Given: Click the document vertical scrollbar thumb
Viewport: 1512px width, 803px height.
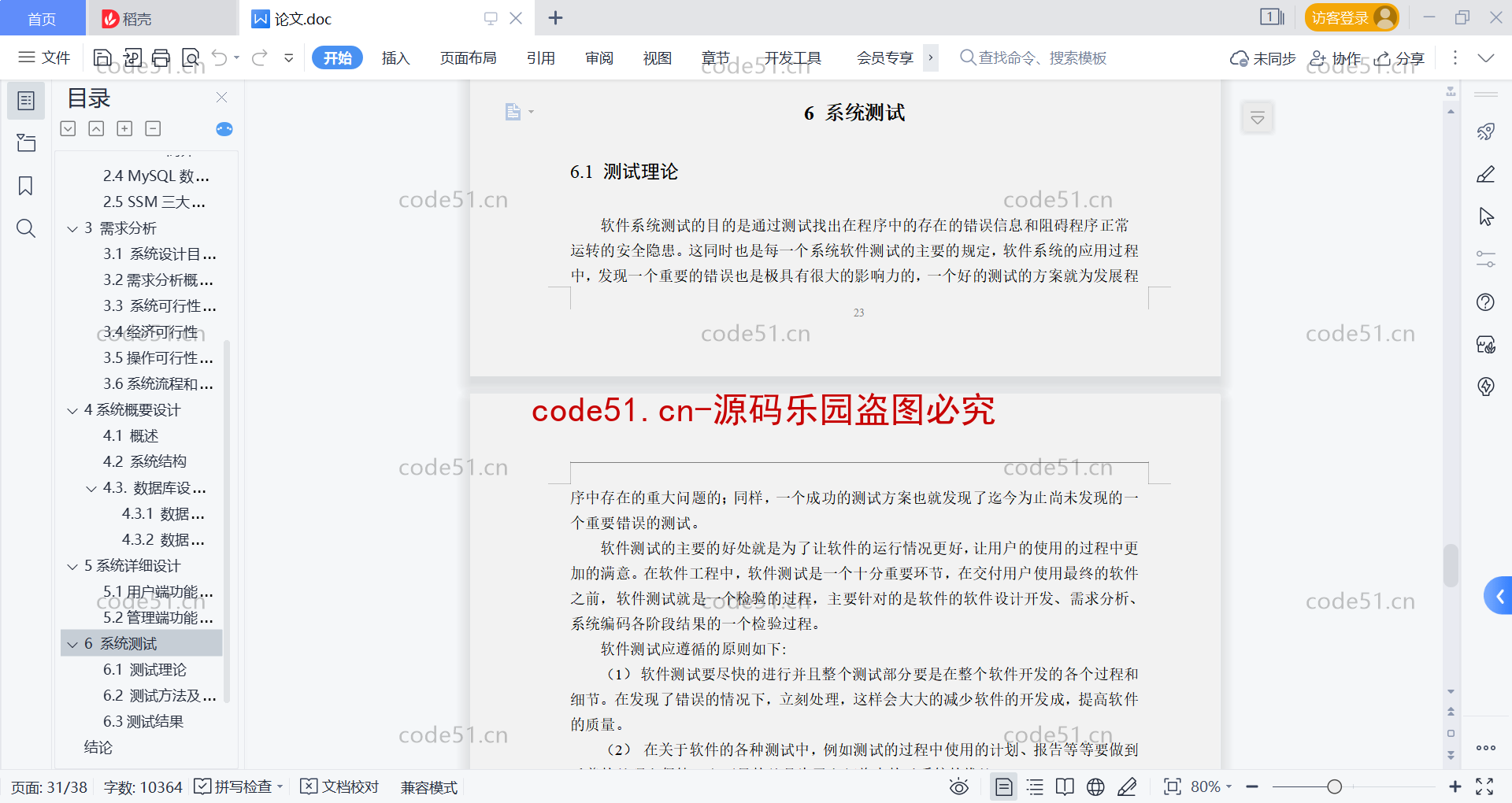Looking at the screenshot, I should pos(1451,564).
